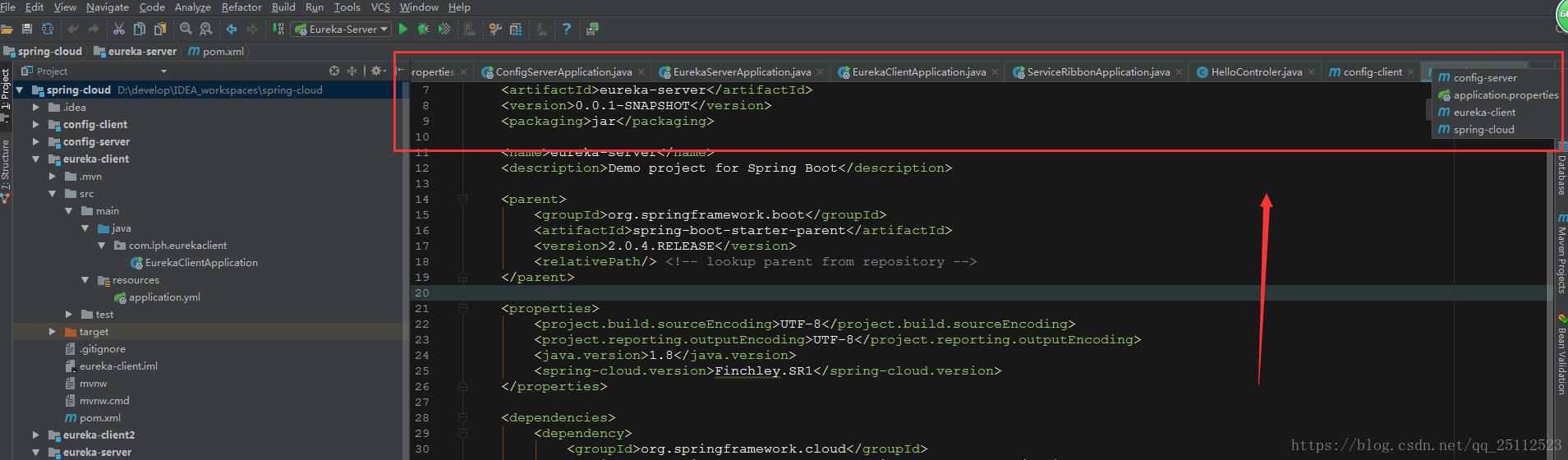Navigate back with blue left arrow
This screenshot has height=460, width=1568.
tap(232, 29)
